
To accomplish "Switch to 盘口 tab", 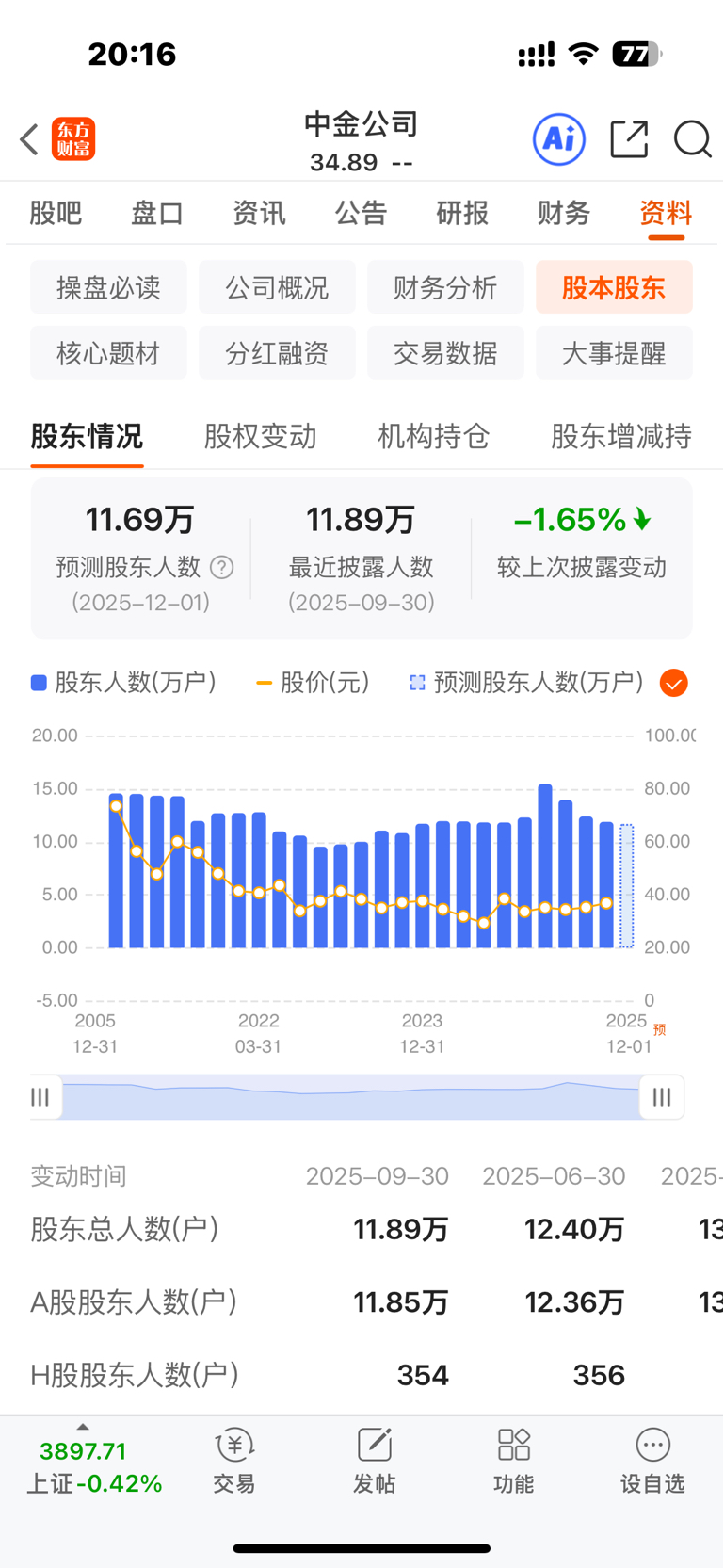I will [x=157, y=214].
